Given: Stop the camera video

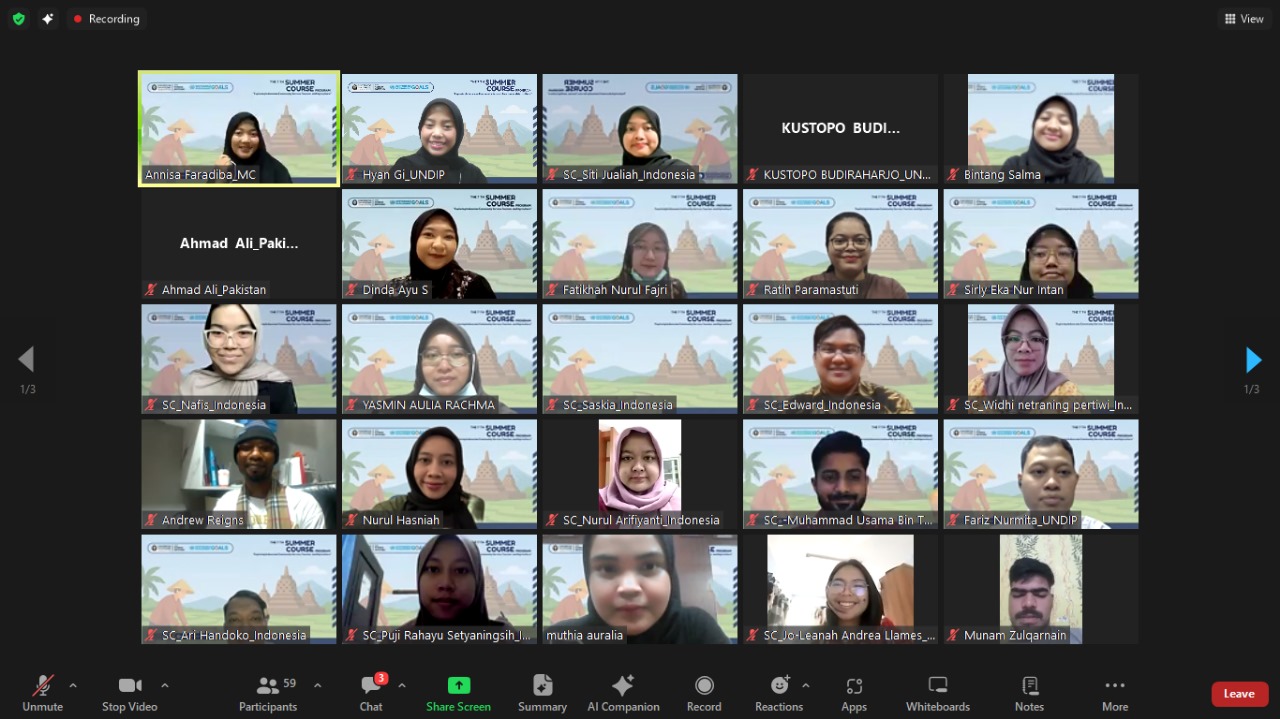Looking at the screenshot, I should point(129,693).
